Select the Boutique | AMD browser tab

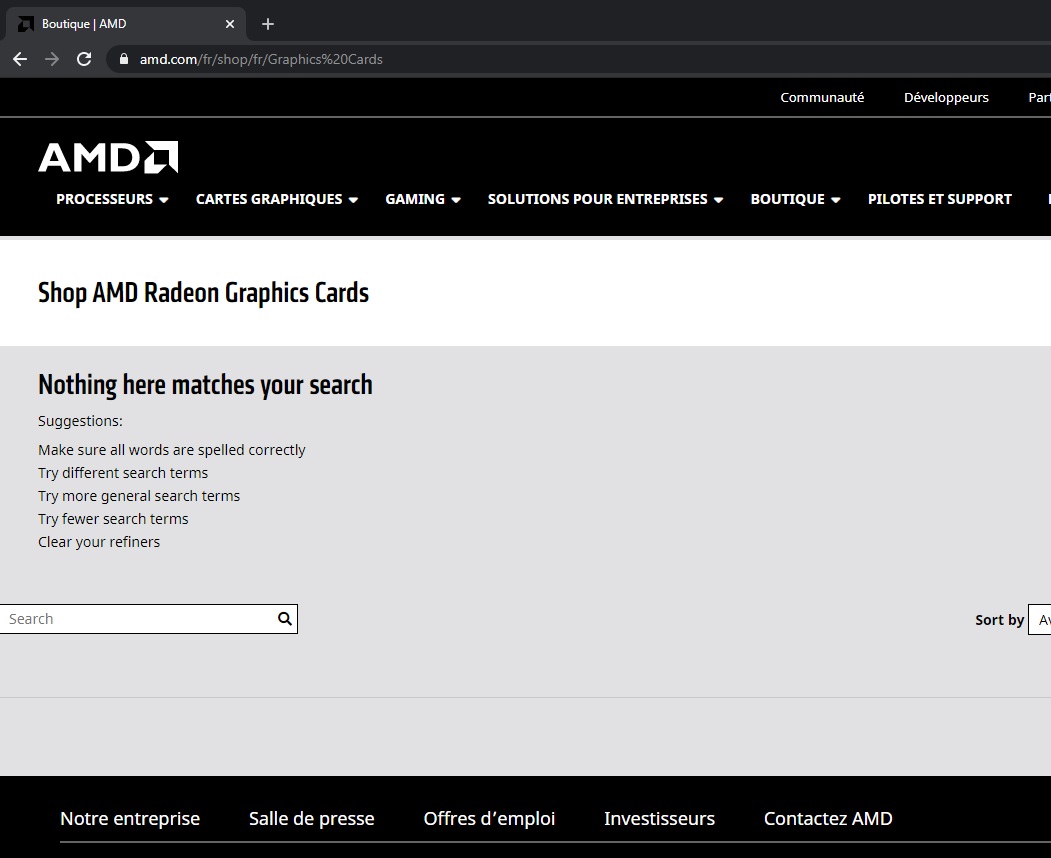pyautogui.click(x=126, y=24)
